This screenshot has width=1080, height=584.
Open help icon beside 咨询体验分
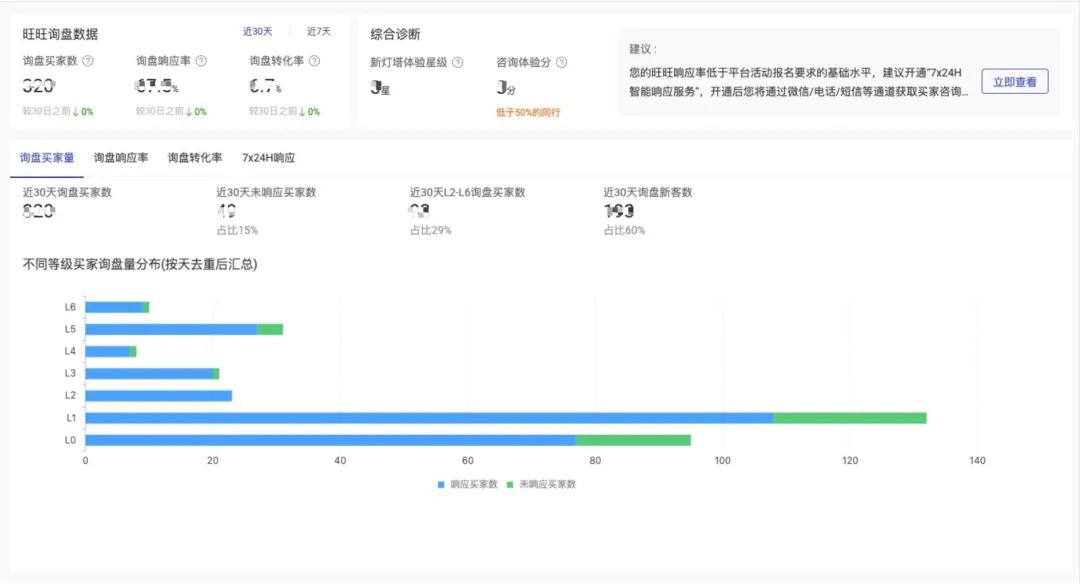[561, 62]
